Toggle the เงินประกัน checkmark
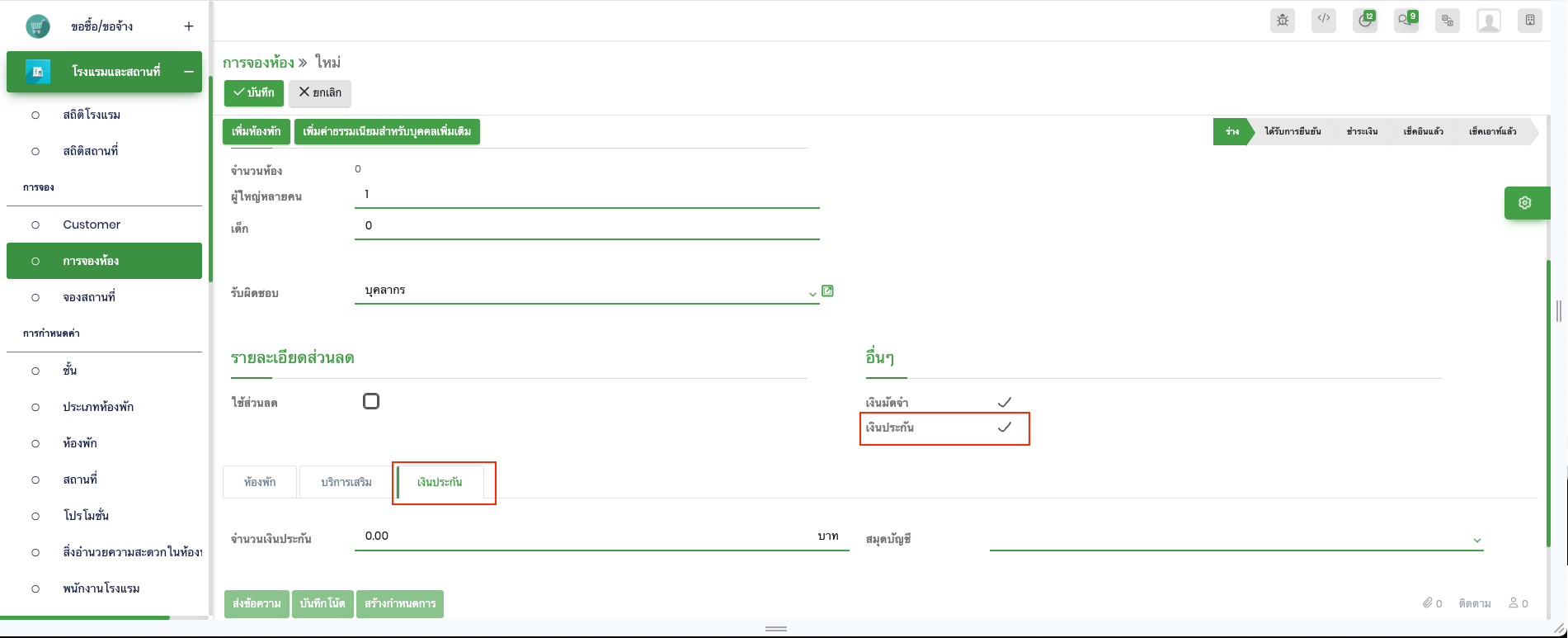The height and width of the screenshot is (638, 1568). [x=1004, y=427]
